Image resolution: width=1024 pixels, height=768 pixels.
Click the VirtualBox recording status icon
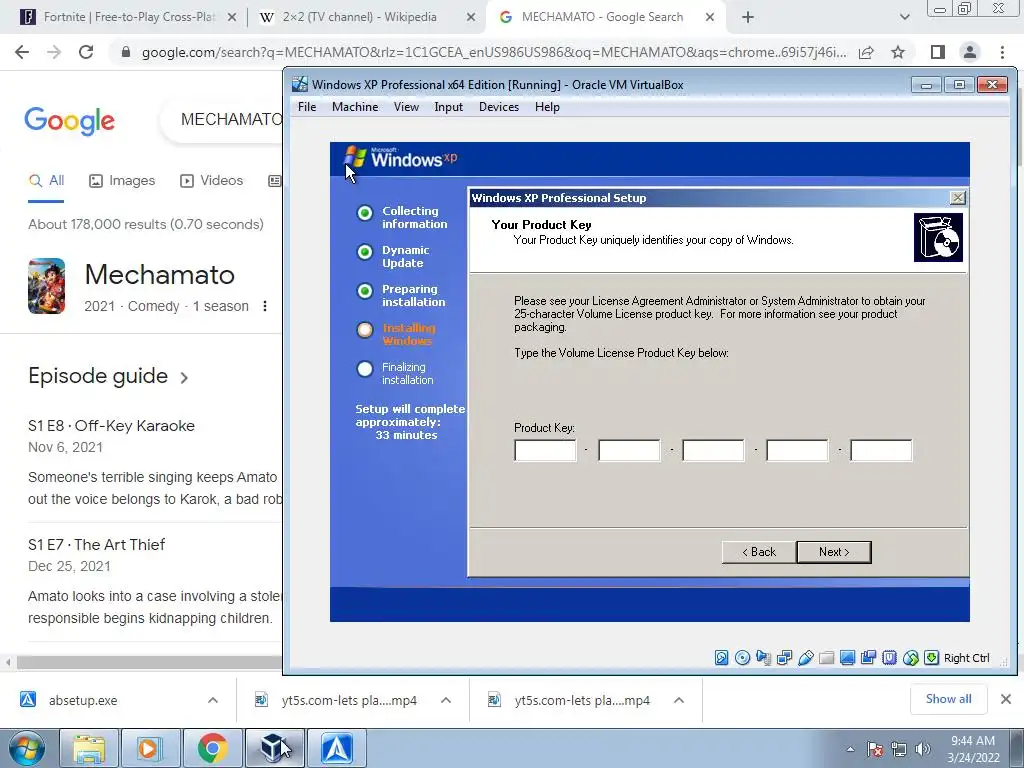click(868, 658)
